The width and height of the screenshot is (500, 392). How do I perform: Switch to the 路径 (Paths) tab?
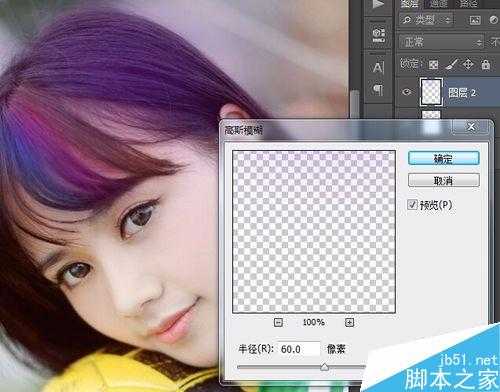(x=468, y=4)
